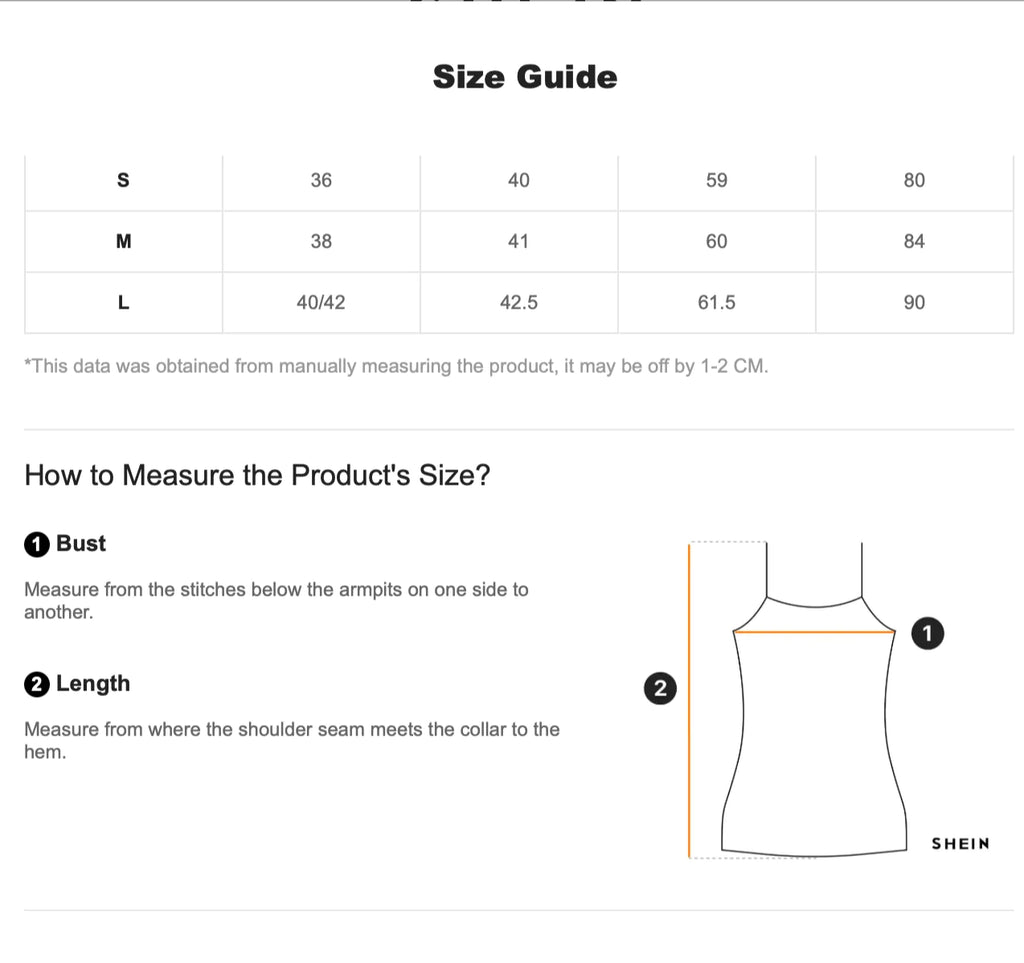Click the 59 value in S row
This screenshot has width=1024, height=963.
coord(716,181)
